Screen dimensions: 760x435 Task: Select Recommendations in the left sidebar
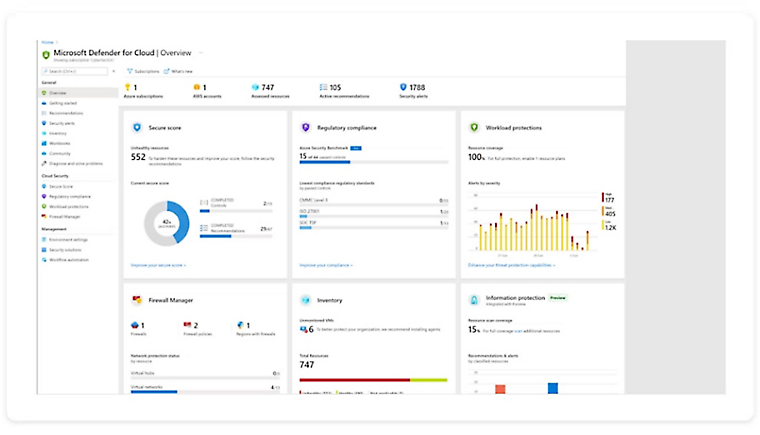pyautogui.click(x=66, y=113)
